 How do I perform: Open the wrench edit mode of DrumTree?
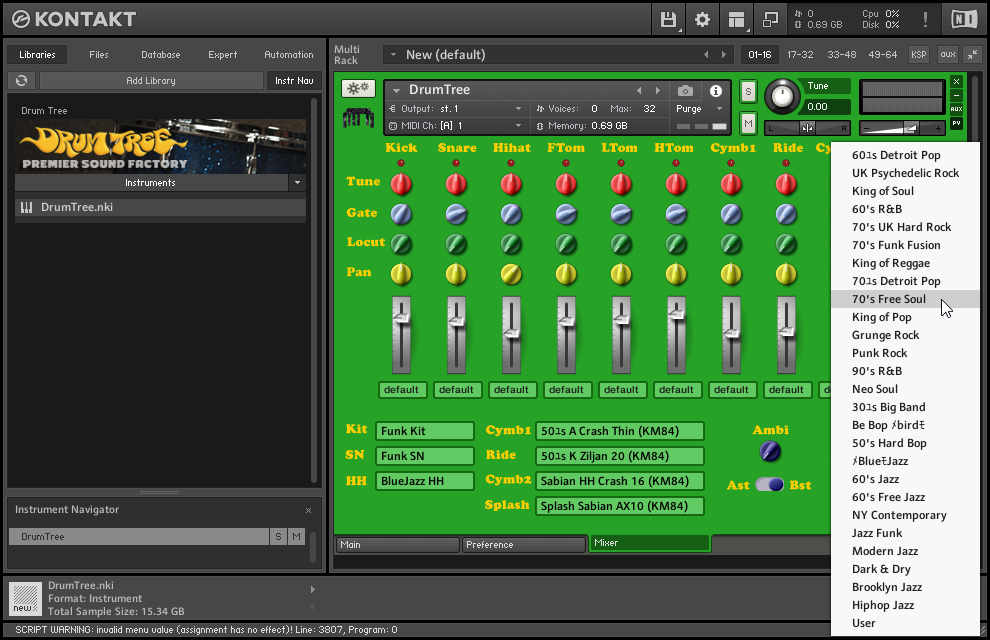click(x=358, y=88)
